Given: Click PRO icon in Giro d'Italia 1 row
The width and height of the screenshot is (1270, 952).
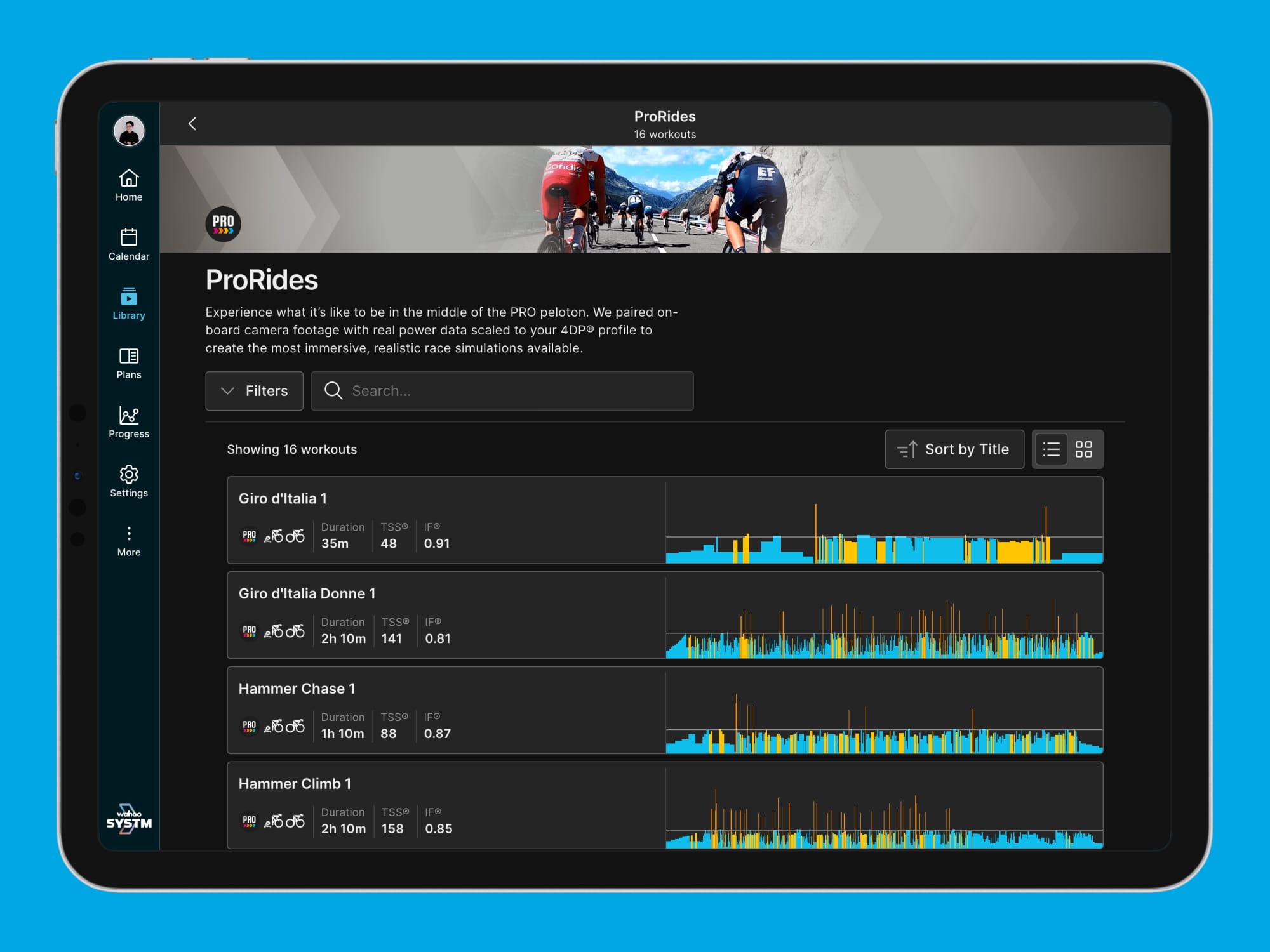Looking at the screenshot, I should (250, 536).
